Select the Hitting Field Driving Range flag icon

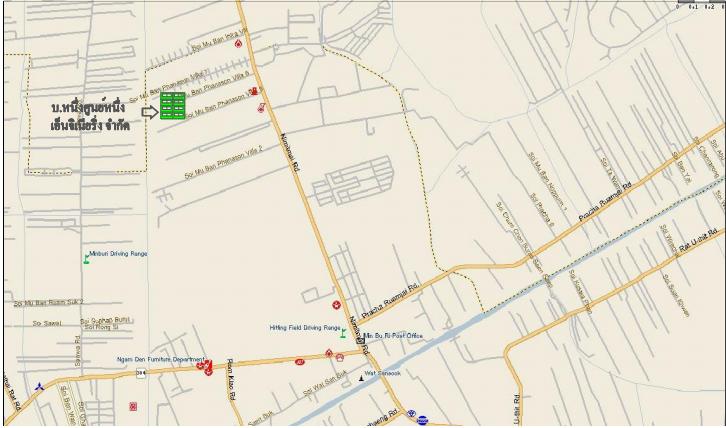pos(343,333)
